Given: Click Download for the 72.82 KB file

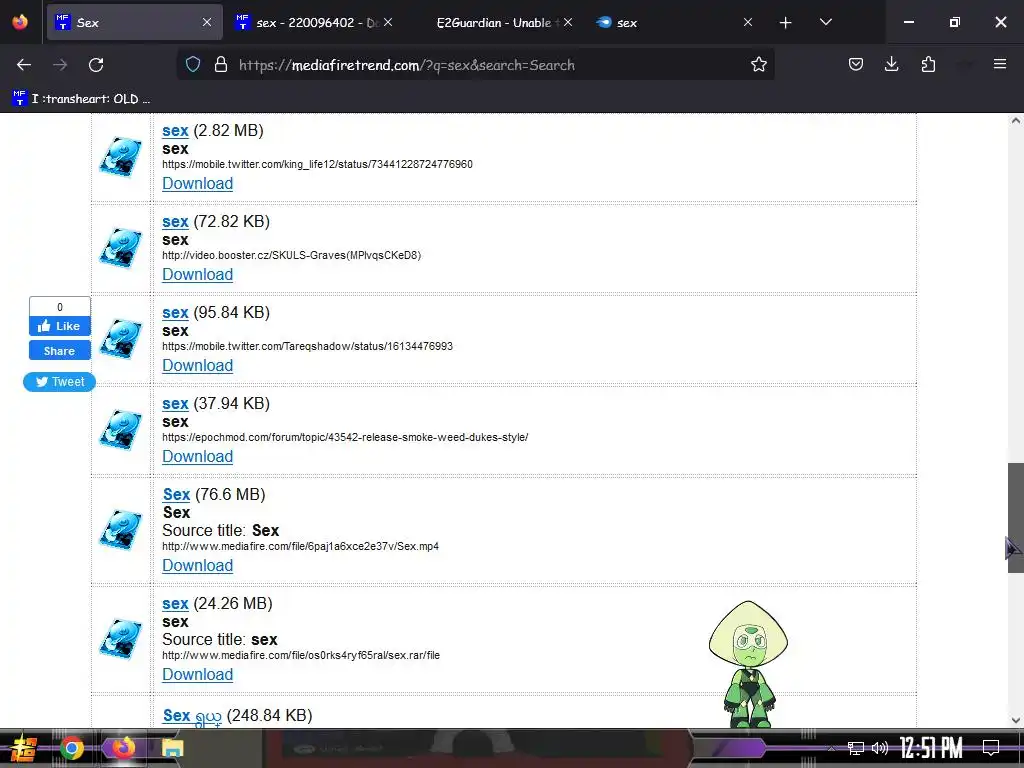Looking at the screenshot, I should point(197,274).
